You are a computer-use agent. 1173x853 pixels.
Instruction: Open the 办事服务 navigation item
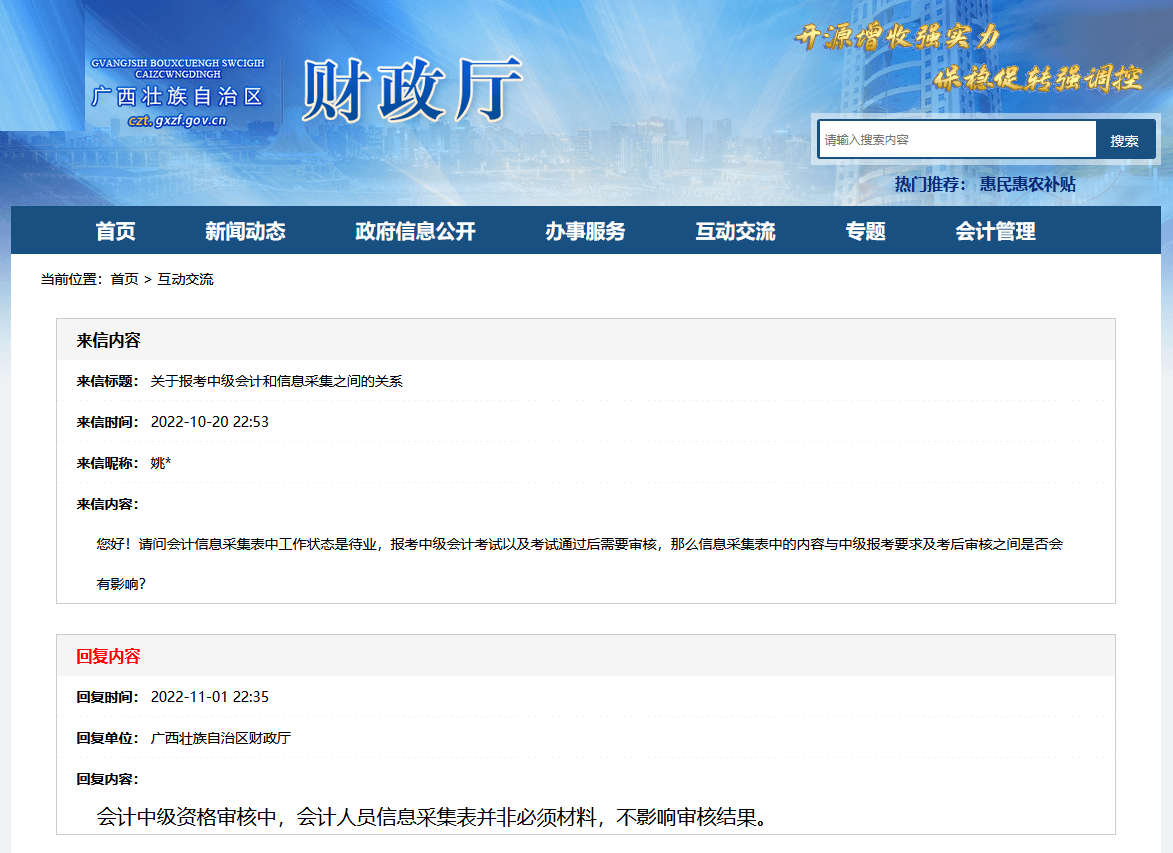[585, 231]
